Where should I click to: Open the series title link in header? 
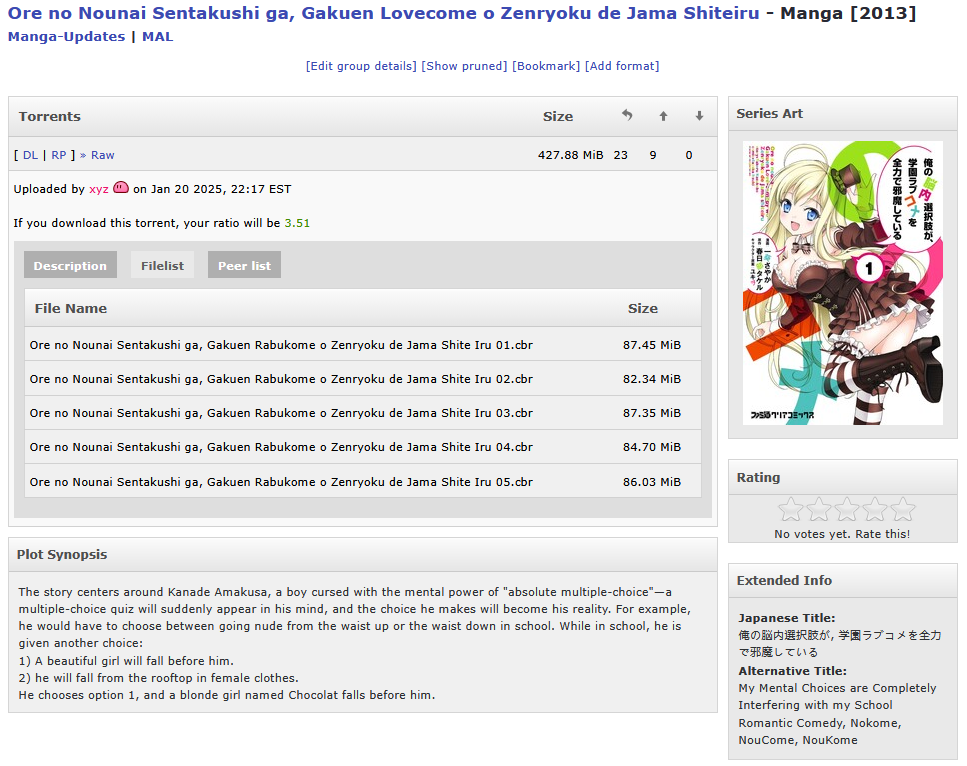(383, 13)
